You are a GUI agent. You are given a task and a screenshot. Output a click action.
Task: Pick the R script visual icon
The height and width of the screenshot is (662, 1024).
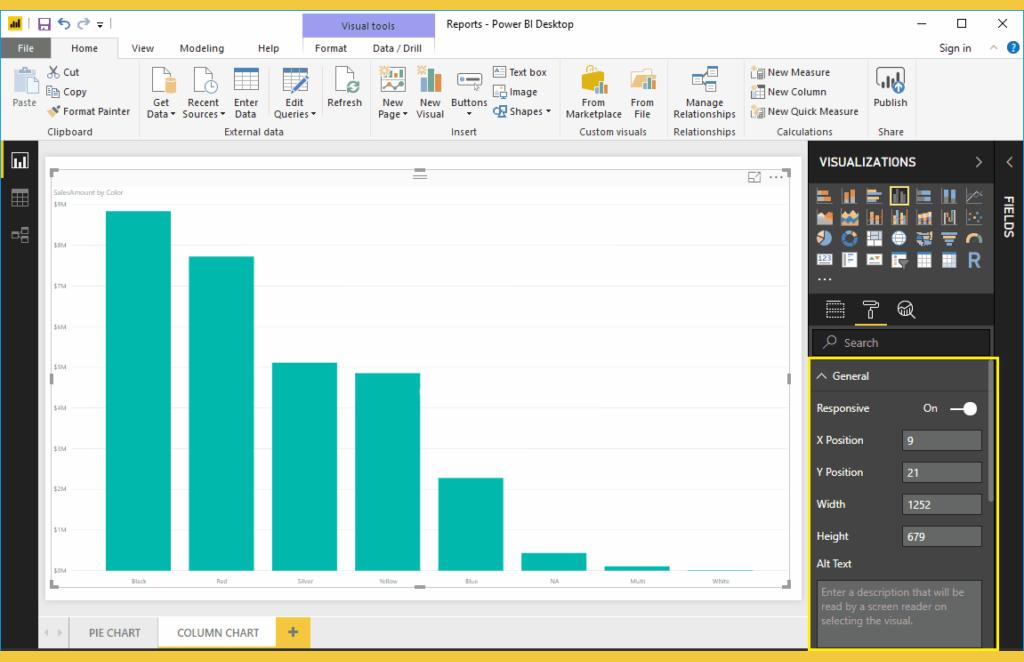pos(974,260)
